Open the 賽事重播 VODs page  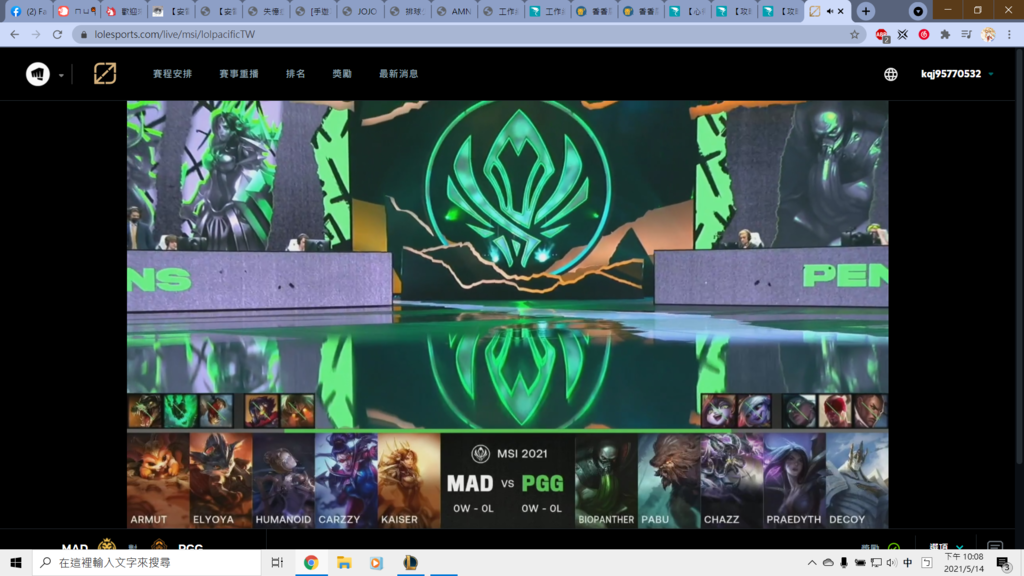coord(239,74)
